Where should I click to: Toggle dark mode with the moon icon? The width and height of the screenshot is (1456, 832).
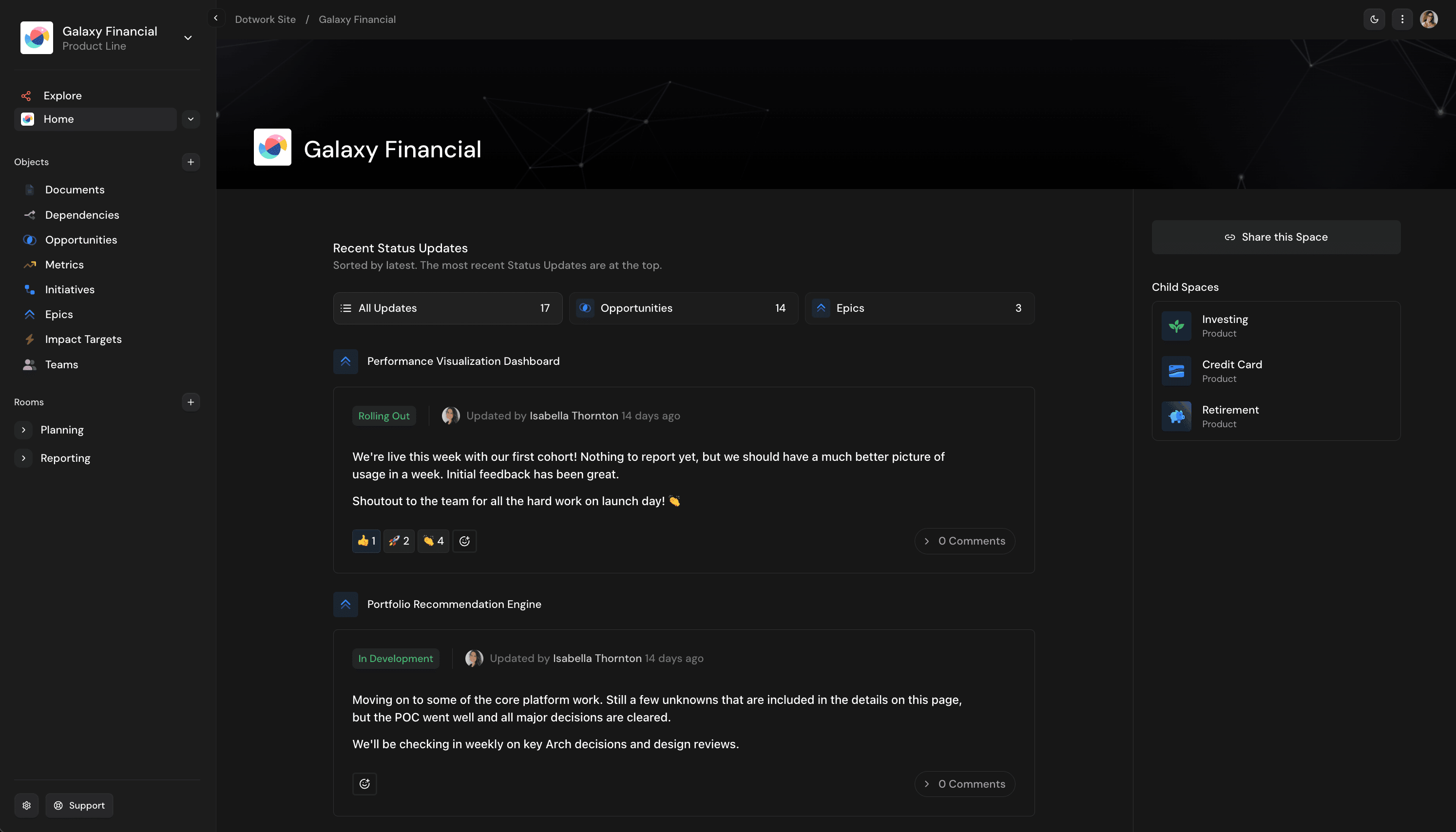(x=1374, y=19)
